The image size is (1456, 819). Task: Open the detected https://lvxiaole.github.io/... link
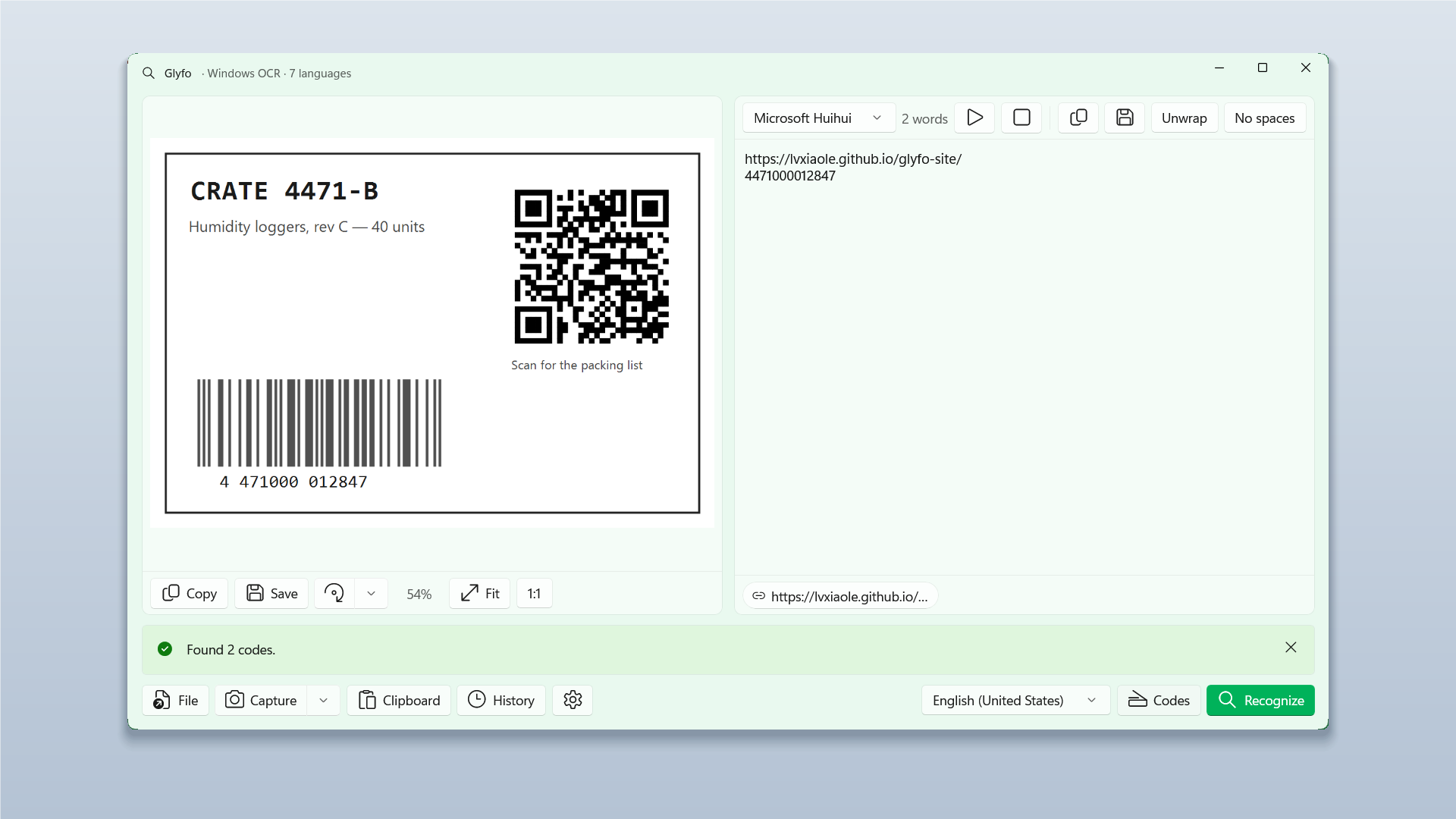(840, 596)
